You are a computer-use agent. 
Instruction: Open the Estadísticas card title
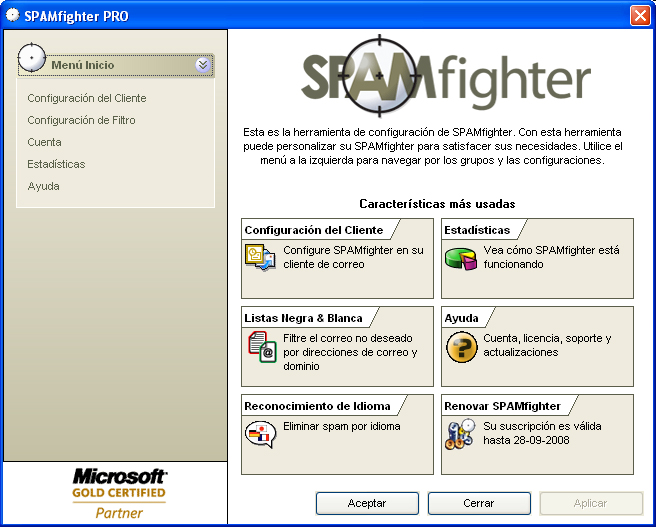coord(477,230)
